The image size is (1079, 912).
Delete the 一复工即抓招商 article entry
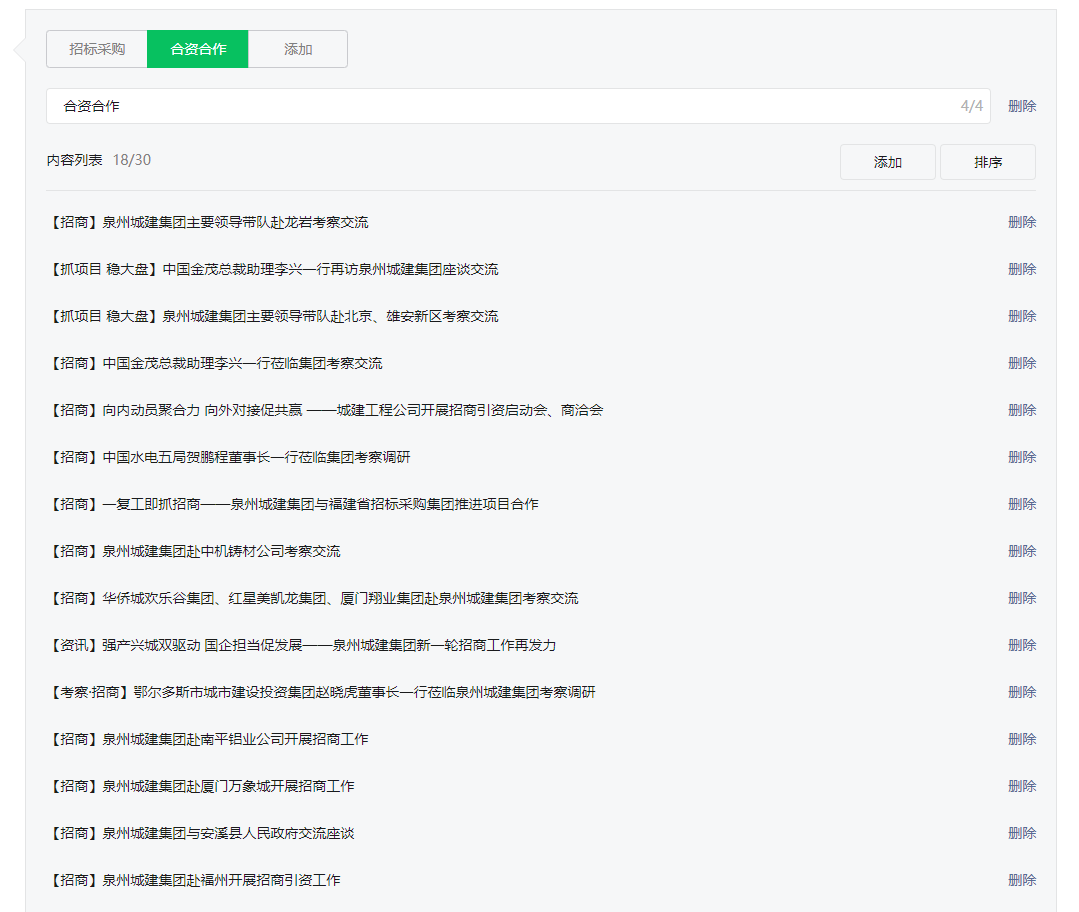point(1021,504)
